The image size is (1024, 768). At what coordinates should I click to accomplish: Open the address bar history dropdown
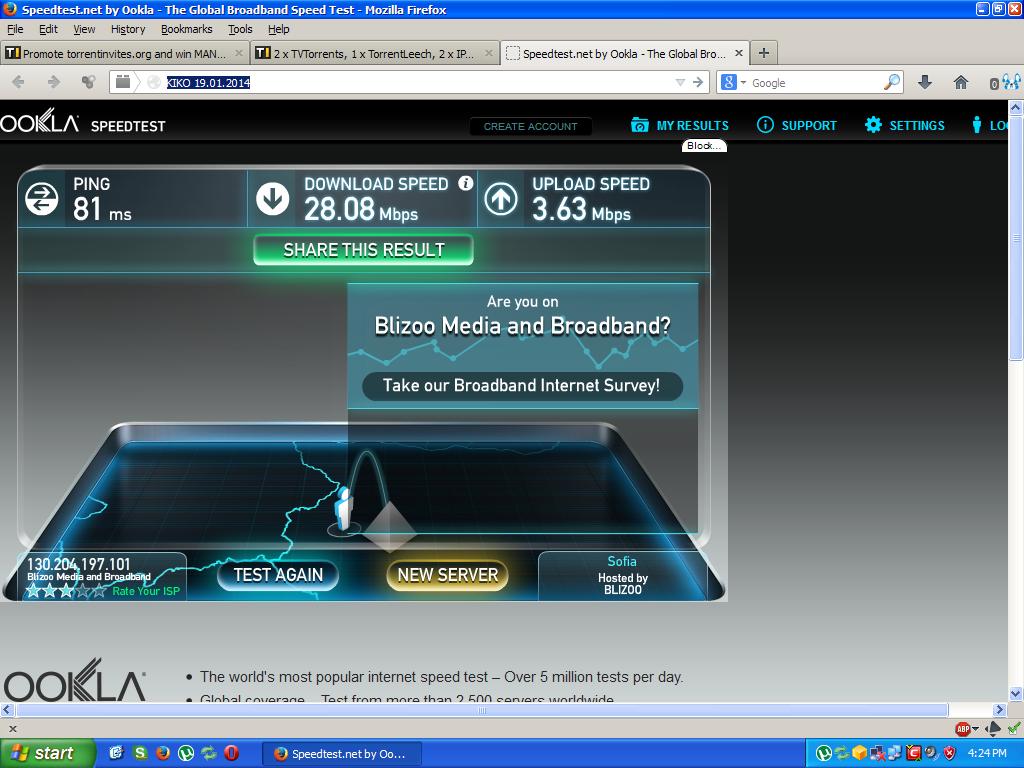[x=680, y=82]
